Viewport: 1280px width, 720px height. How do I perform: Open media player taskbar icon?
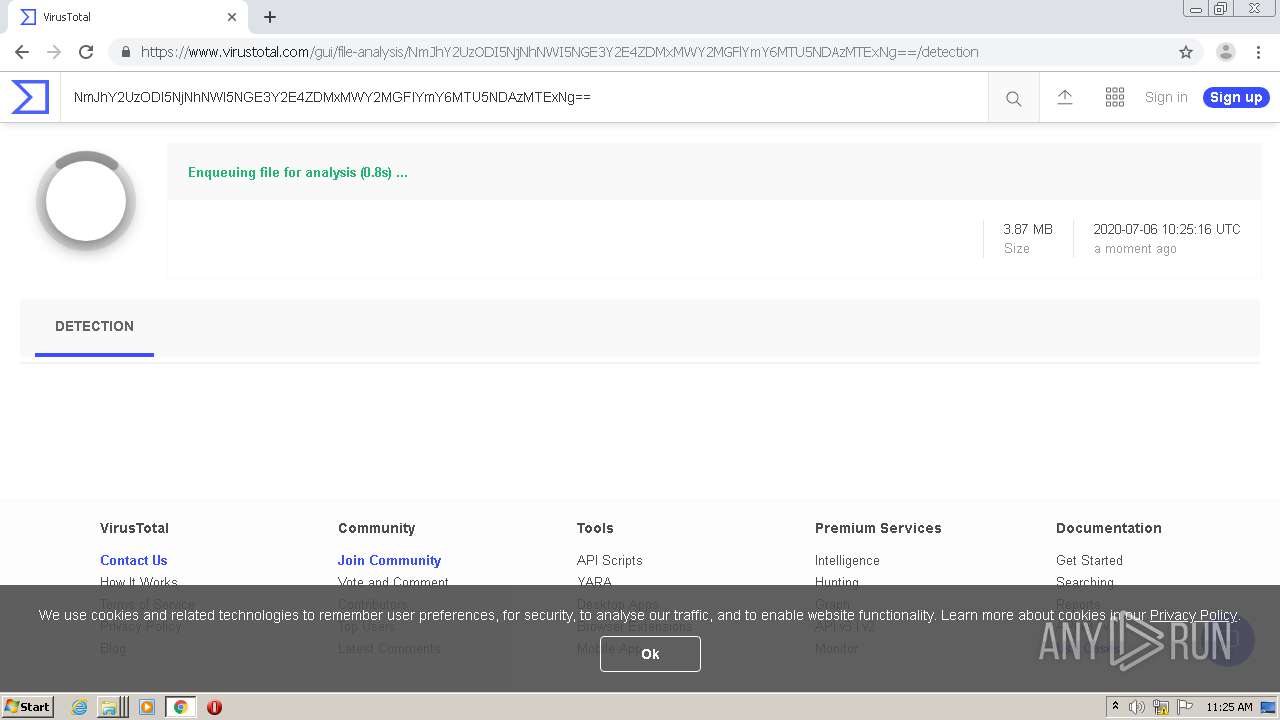click(147, 707)
